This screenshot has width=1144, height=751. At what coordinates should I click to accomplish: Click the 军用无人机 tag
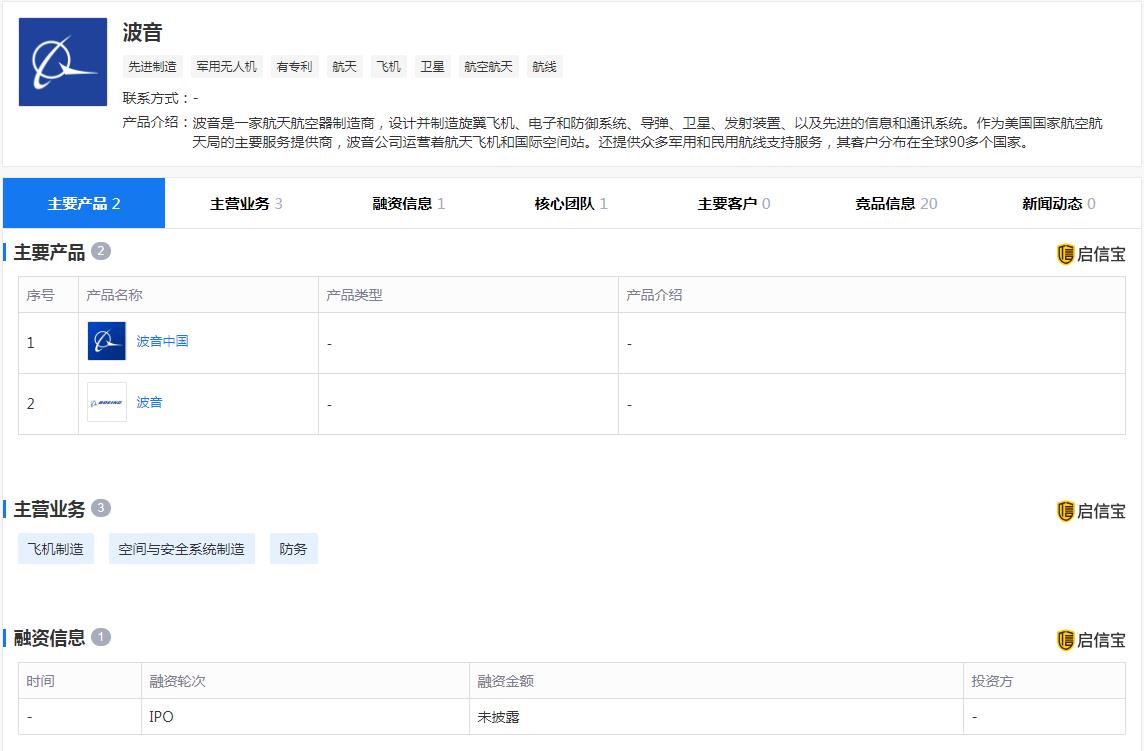tap(226, 66)
